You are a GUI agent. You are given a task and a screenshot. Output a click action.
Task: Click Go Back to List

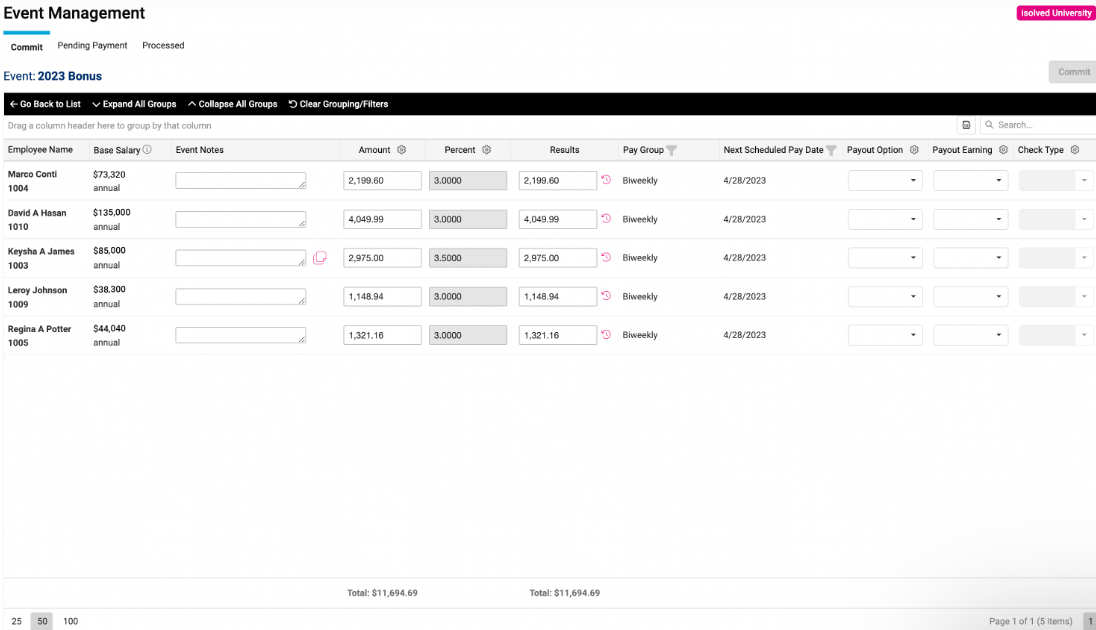pyautogui.click(x=45, y=104)
